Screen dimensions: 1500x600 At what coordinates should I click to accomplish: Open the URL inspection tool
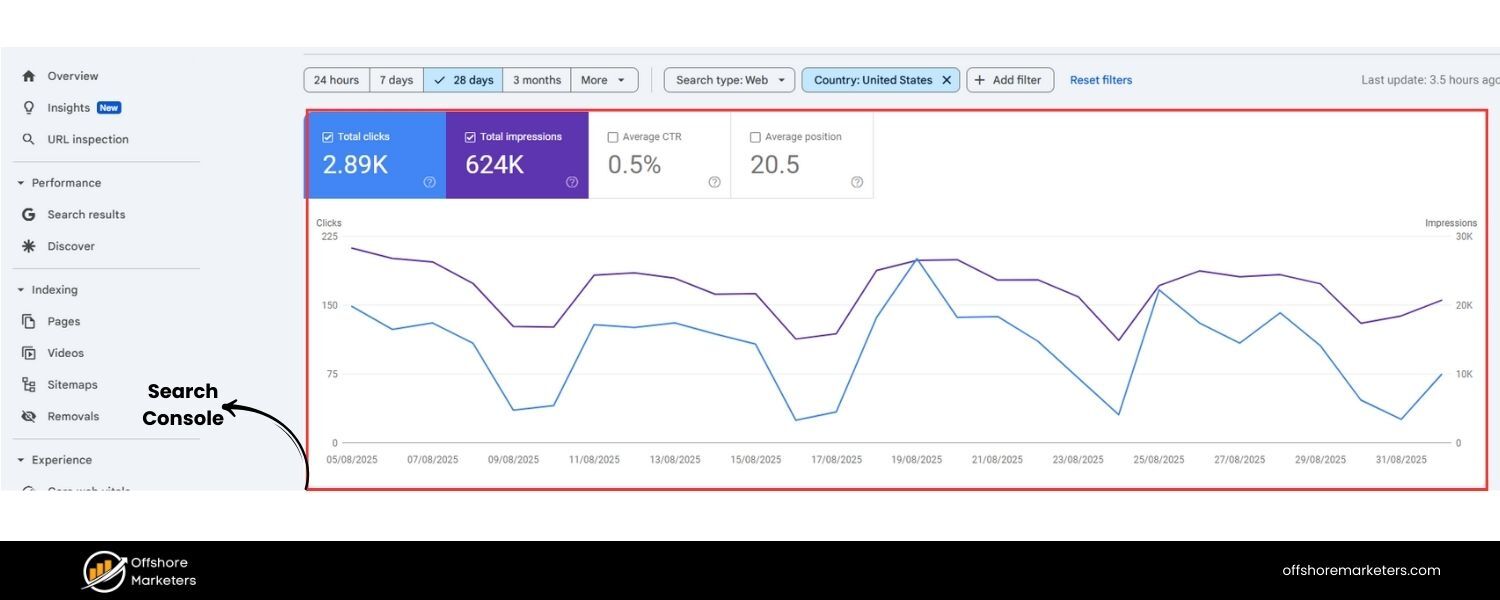(x=88, y=139)
